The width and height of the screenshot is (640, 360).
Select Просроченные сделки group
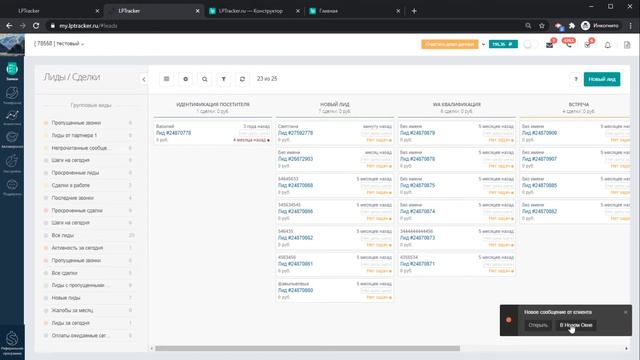pos(77,211)
